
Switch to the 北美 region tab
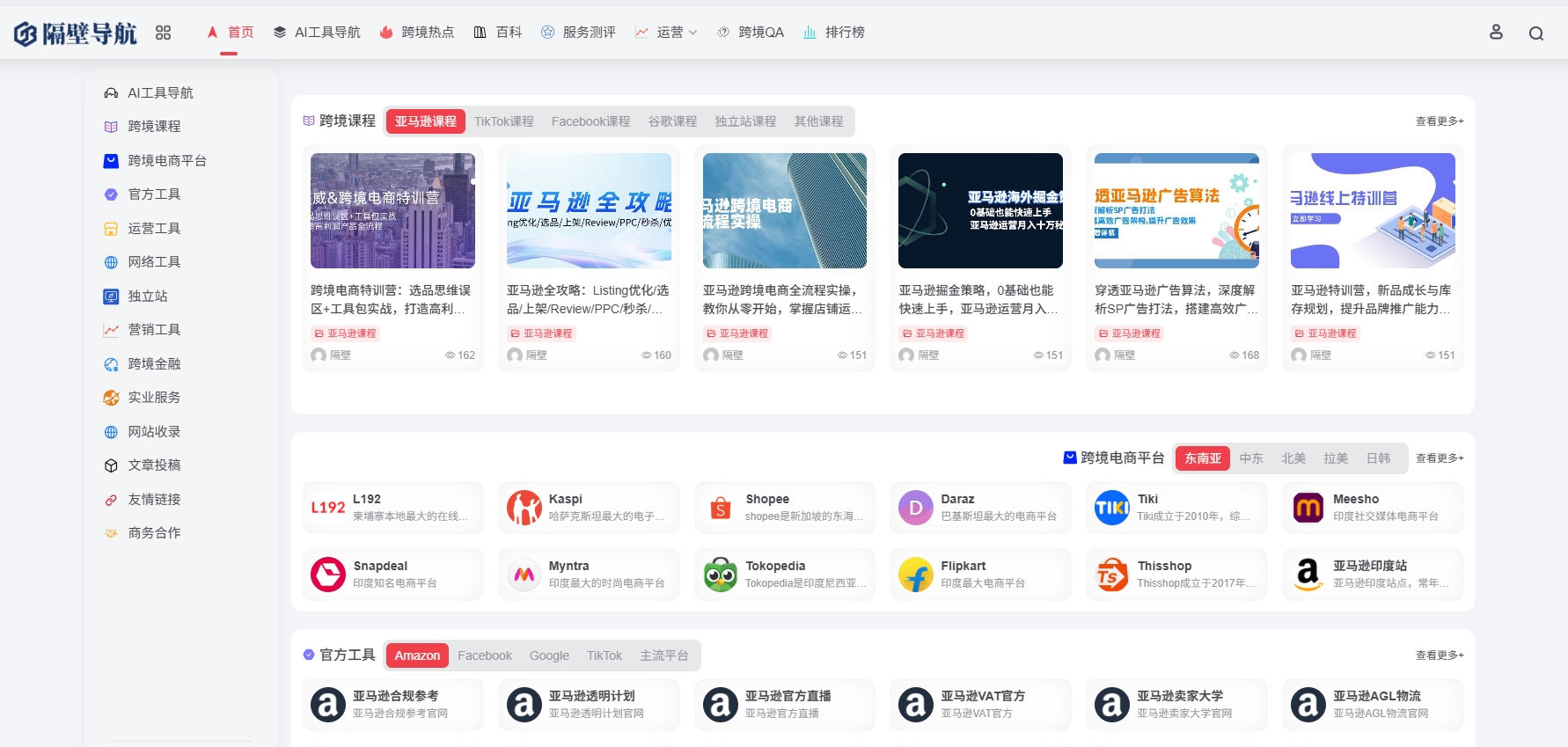(x=1293, y=458)
